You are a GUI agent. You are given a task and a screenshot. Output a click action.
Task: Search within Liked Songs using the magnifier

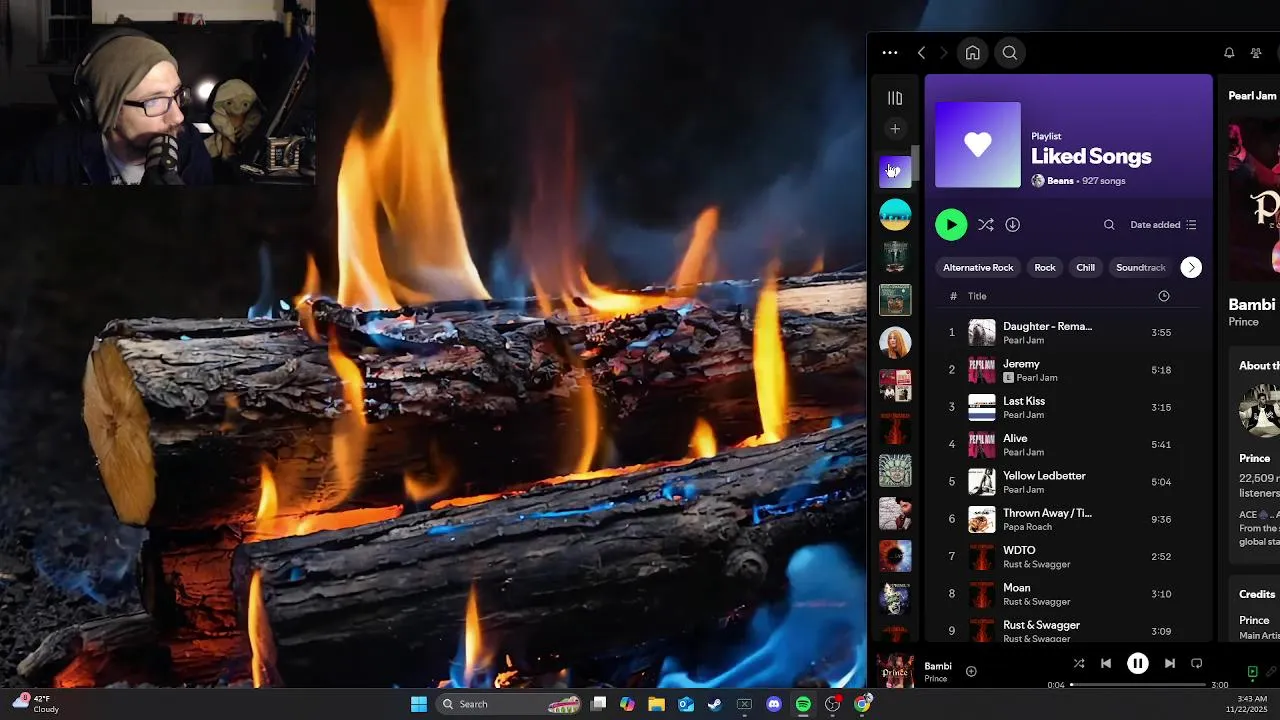pos(1109,225)
